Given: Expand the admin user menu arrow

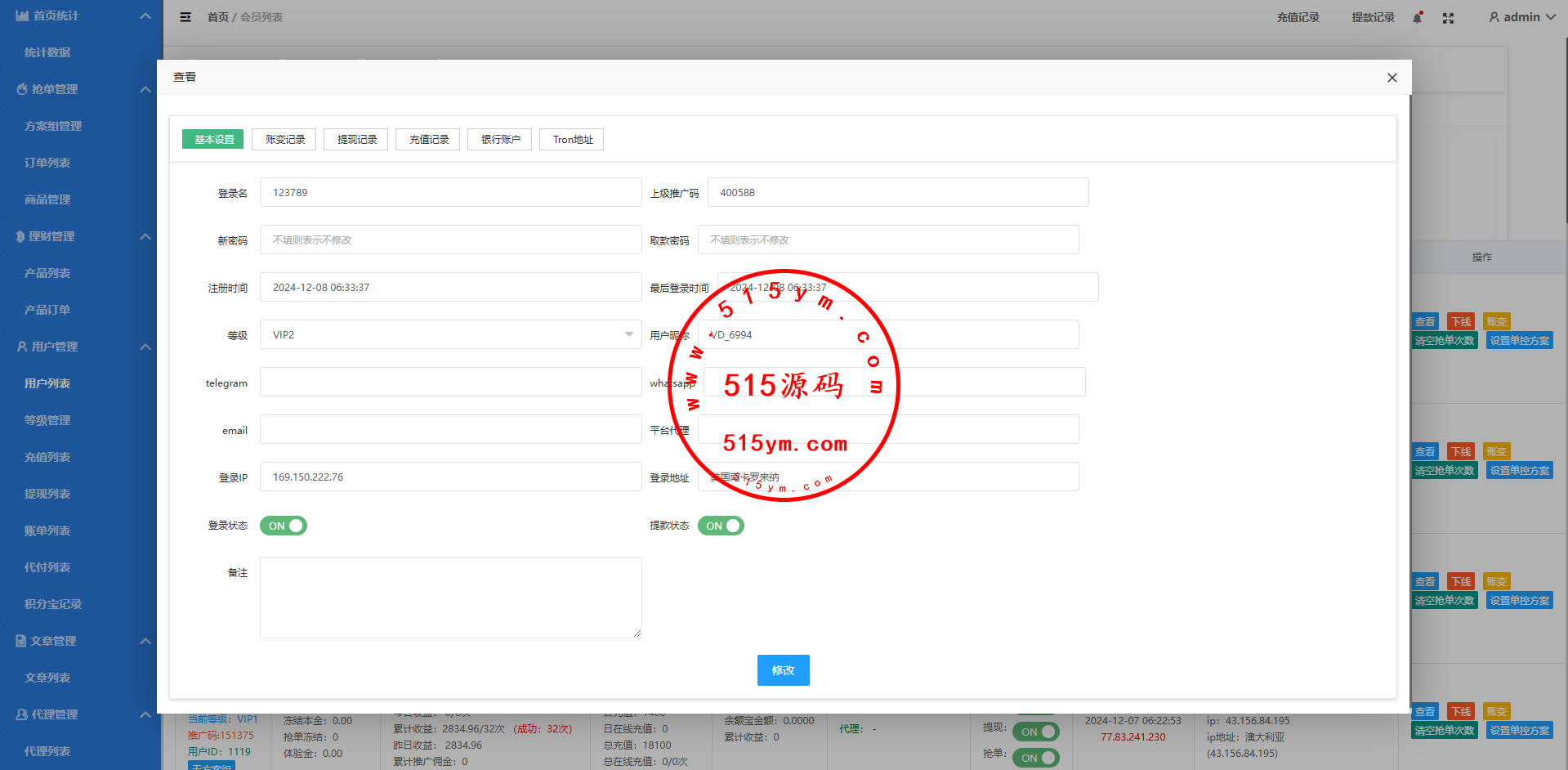Looking at the screenshot, I should point(1550,17).
